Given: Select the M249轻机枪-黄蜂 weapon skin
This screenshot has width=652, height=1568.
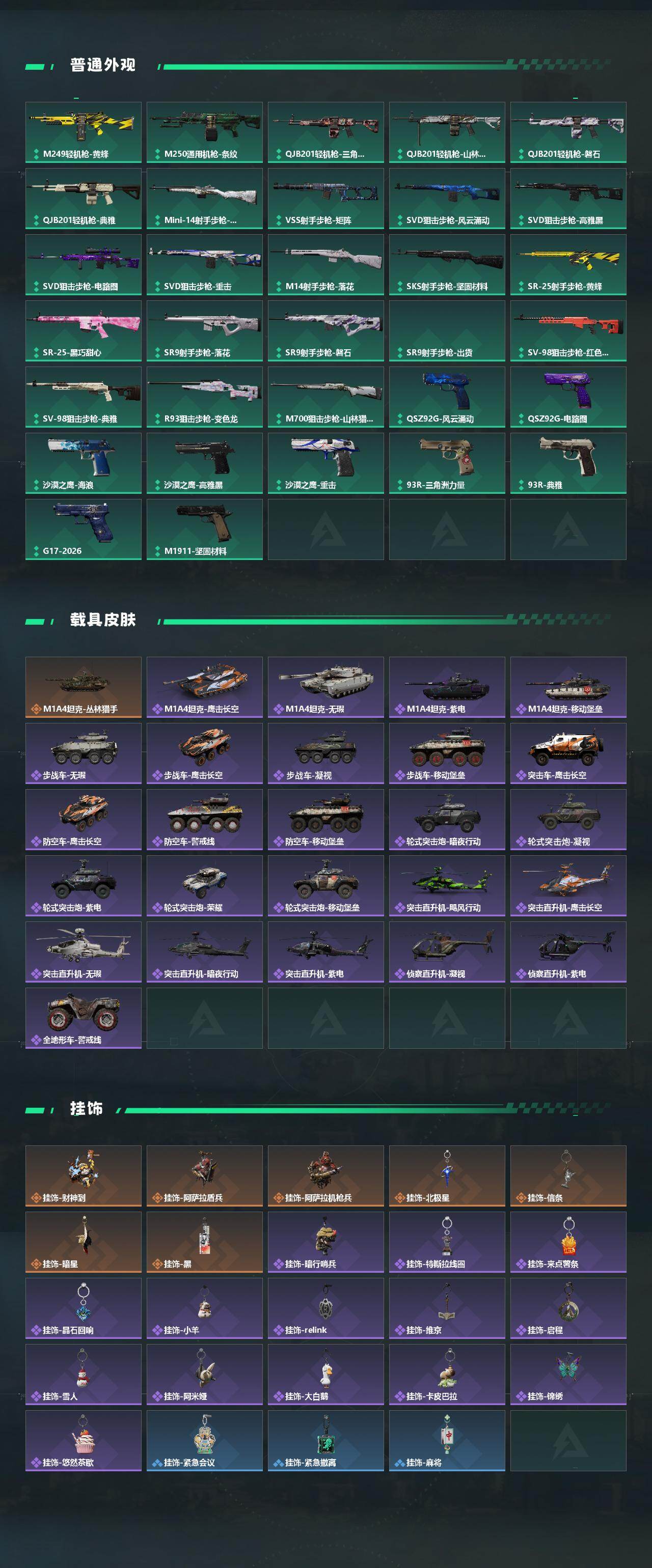Looking at the screenshot, I should (84, 132).
